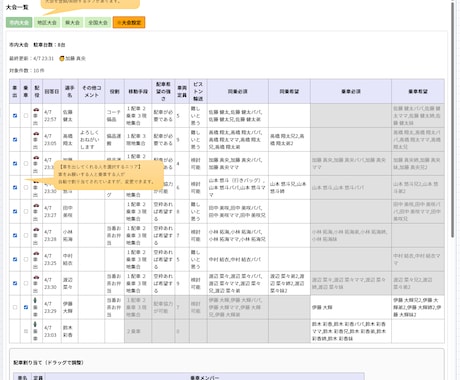Viewport: 460px width, 380px height.
Task: Click the 対象件数：10 件 text
Action: [27, 71]
